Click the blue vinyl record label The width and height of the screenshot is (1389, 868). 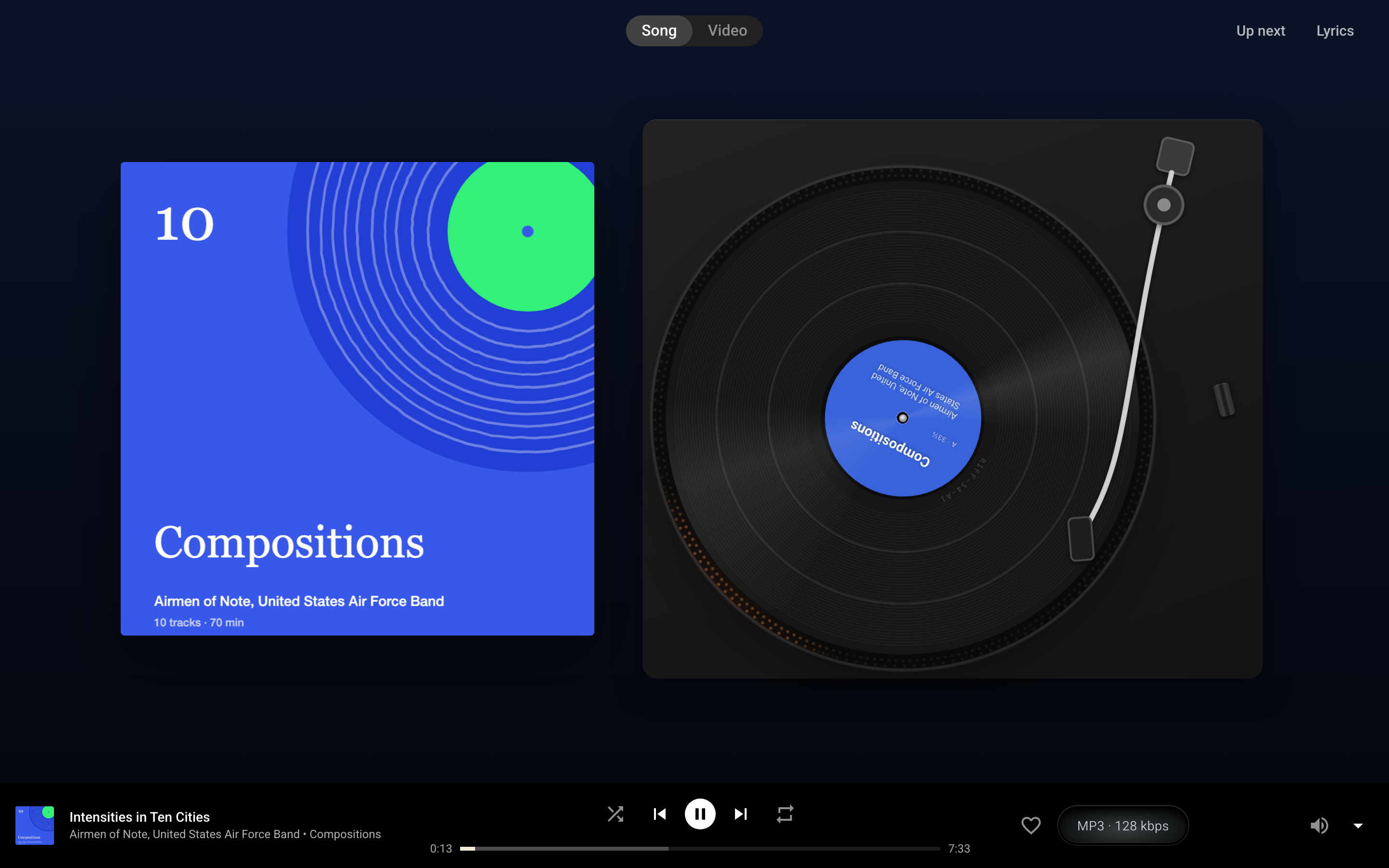click(x=902, y=418)
